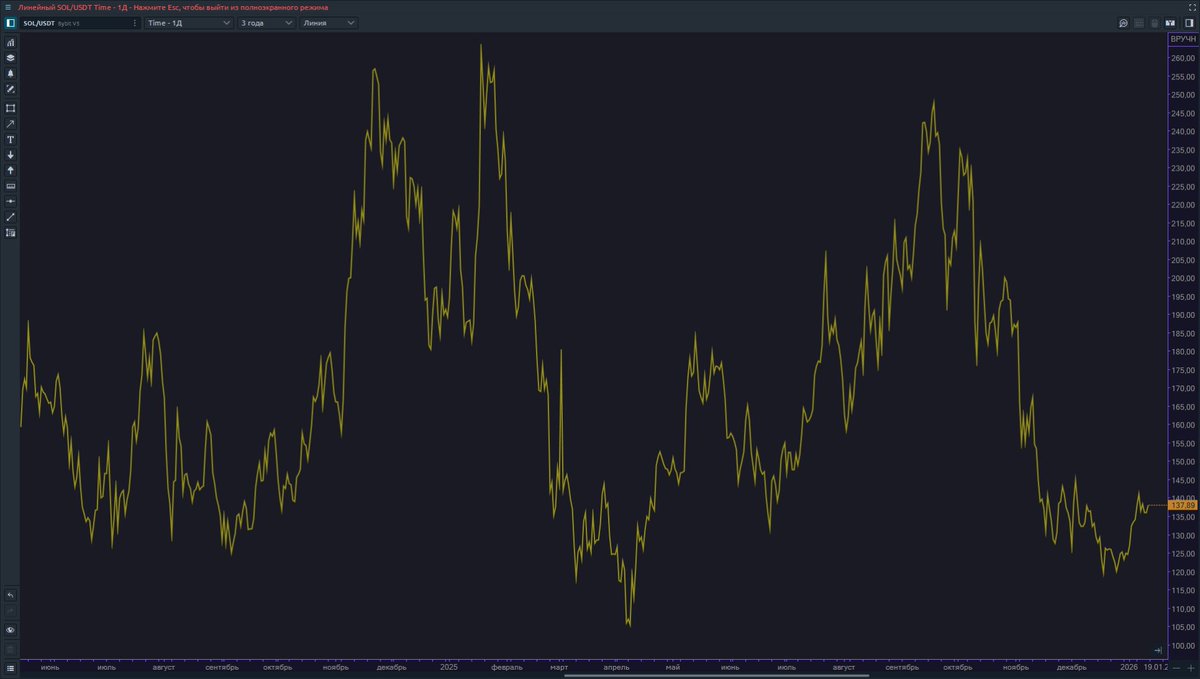
Task: Open the indicators bar-chart tool
Action: (x=11, y=43)
